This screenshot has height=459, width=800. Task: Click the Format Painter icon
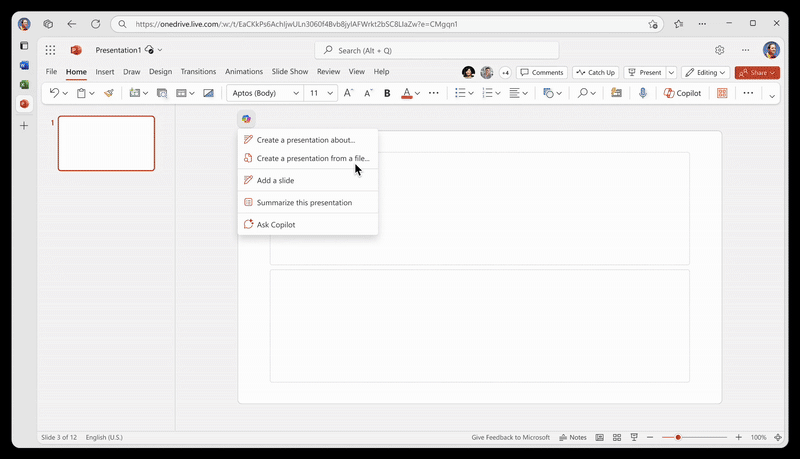click(x=109, y=93)
